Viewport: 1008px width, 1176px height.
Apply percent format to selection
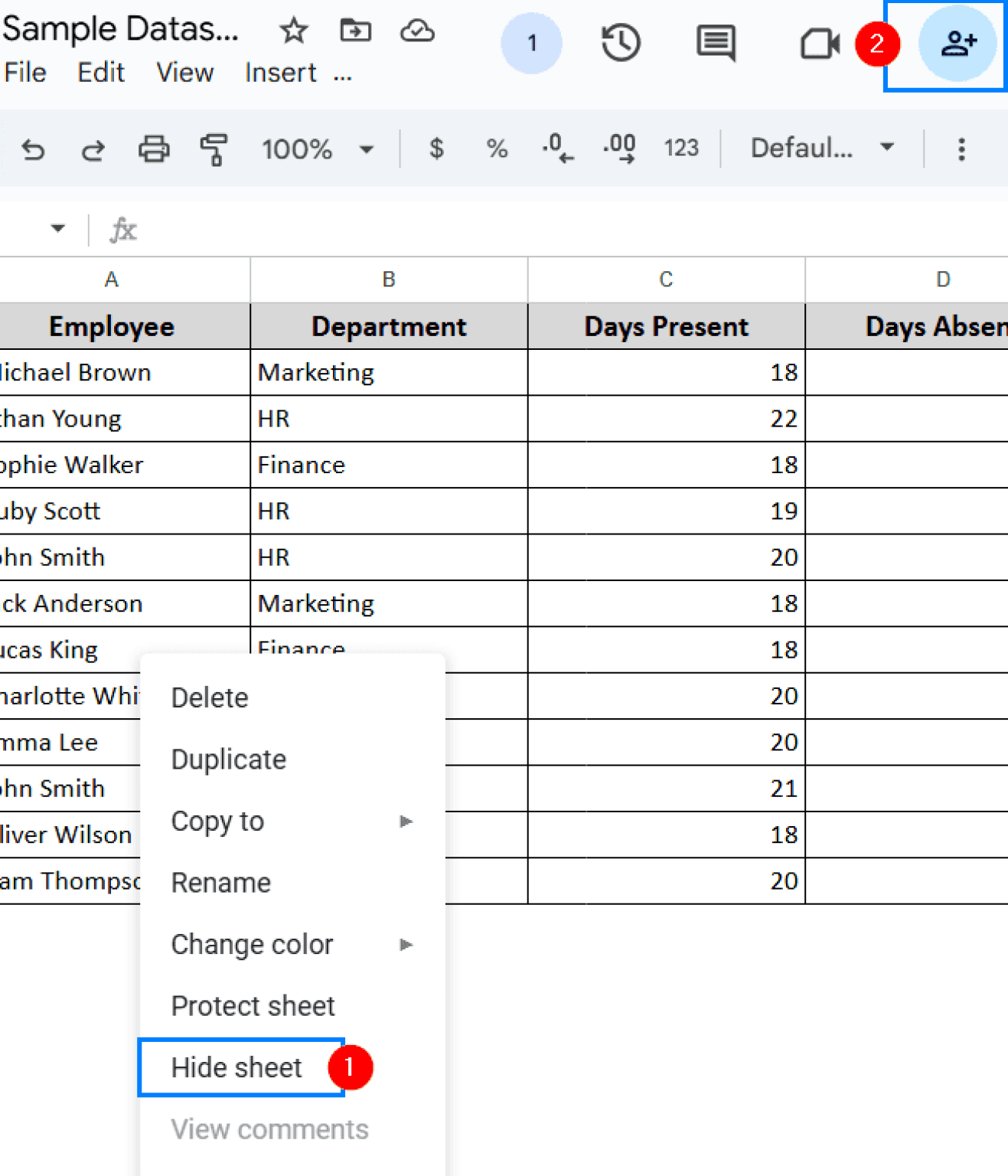pyautogui.click(x=496, y=149)
